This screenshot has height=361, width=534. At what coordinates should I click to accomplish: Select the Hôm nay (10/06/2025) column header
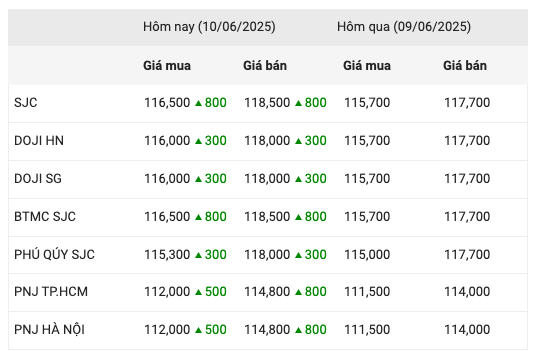pyautogui.click(x=209, y=27)
